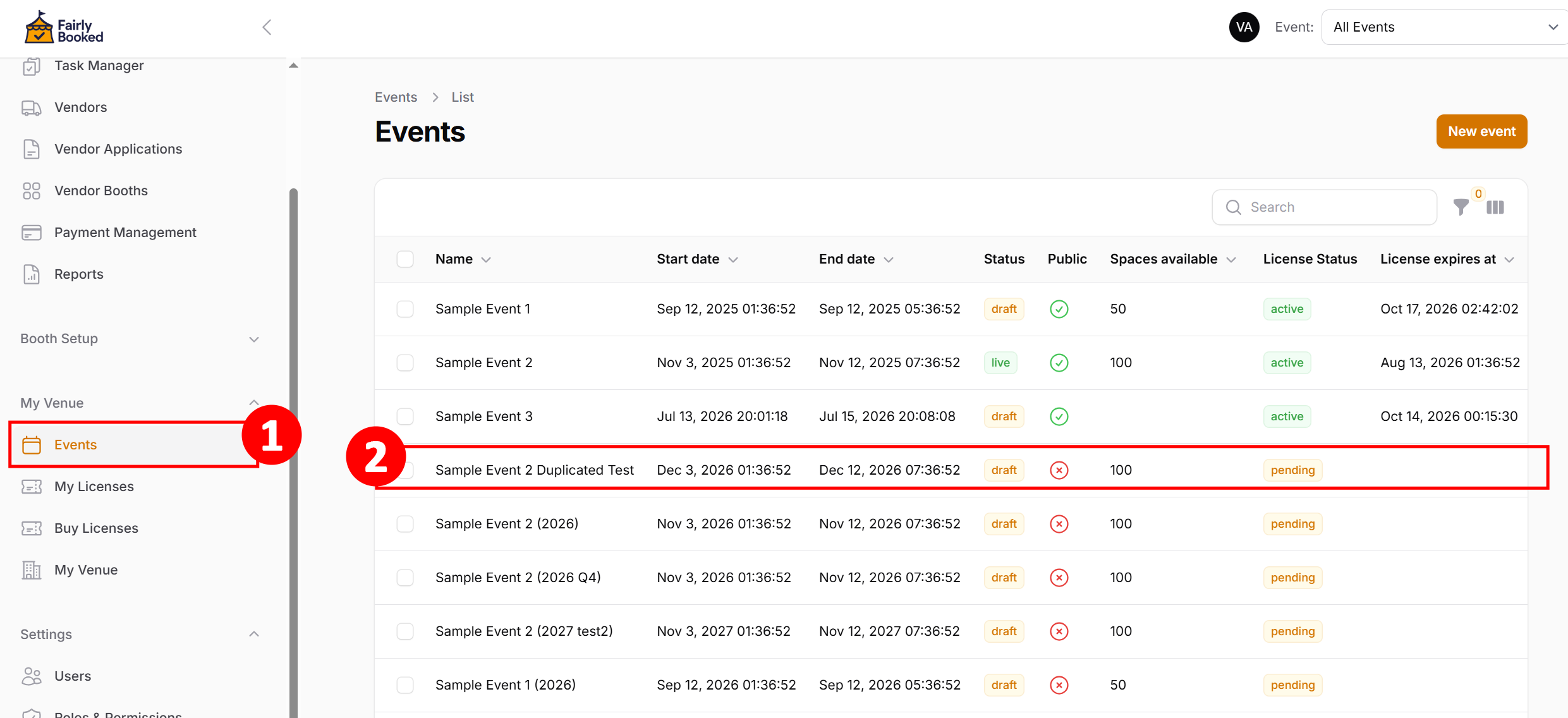
Task: Open the All Events dropdown
Action: coord(1444,27)
